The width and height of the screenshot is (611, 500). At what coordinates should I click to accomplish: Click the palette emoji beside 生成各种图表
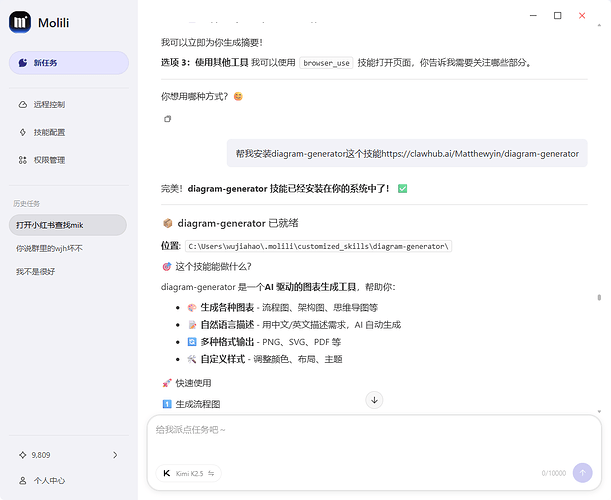click(x=192, y=307)
